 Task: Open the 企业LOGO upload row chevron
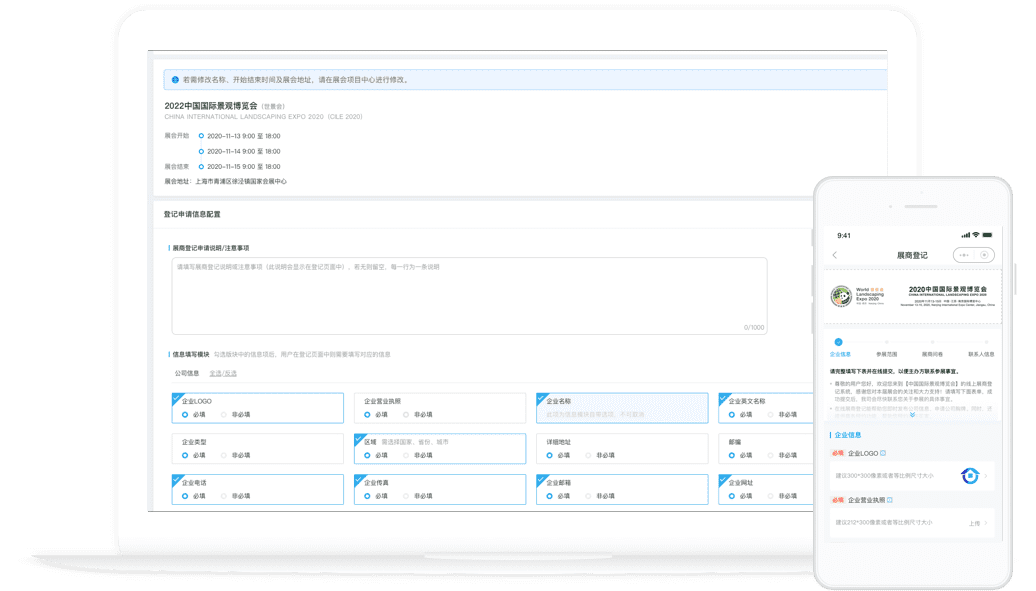coord(987,476)
